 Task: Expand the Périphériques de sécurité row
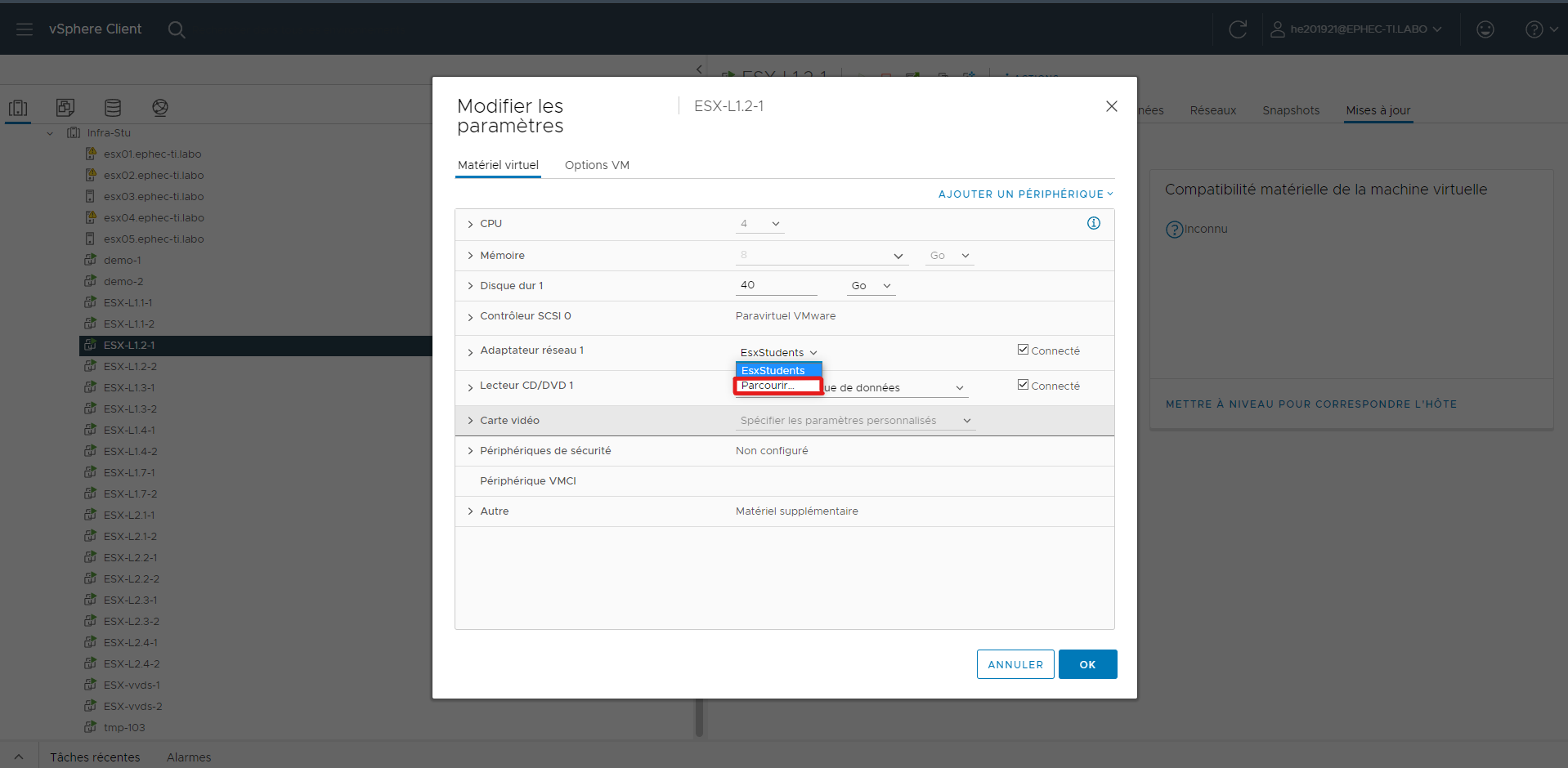pos(470,451)
